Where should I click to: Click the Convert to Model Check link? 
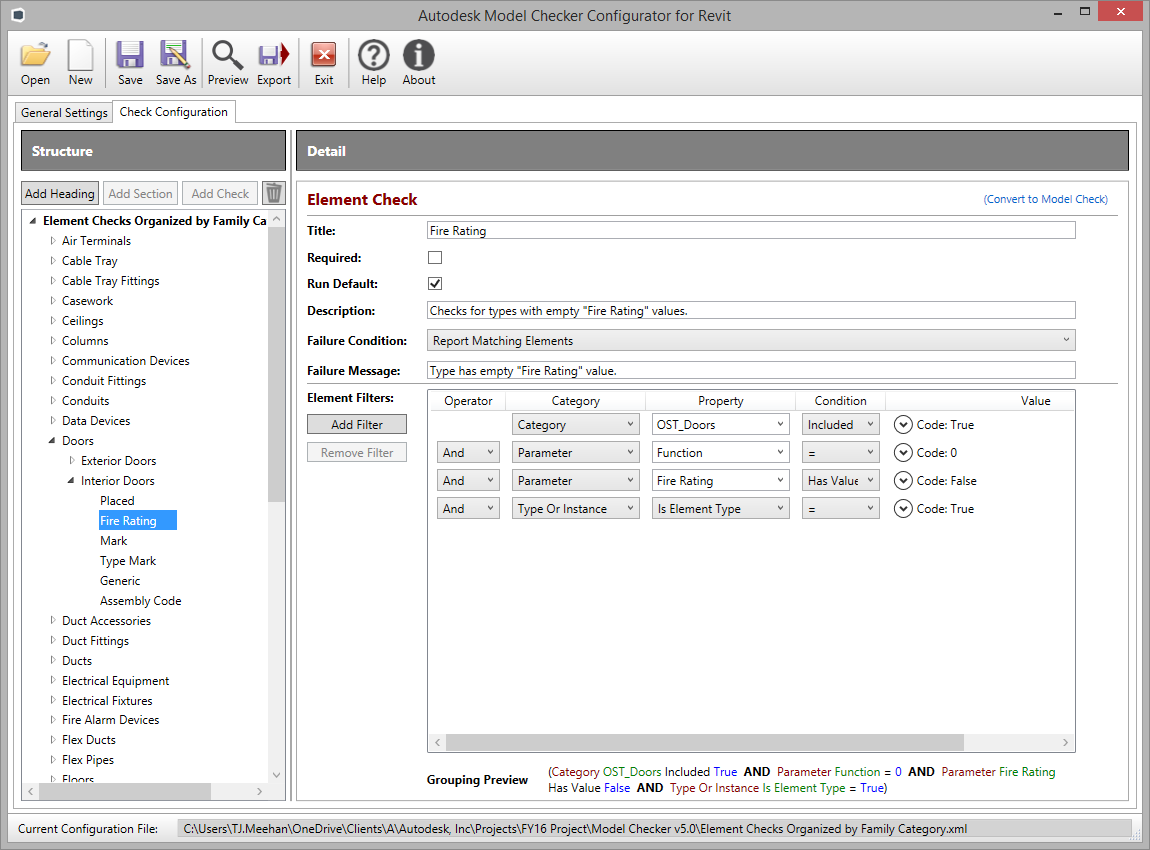(1045, 199)
